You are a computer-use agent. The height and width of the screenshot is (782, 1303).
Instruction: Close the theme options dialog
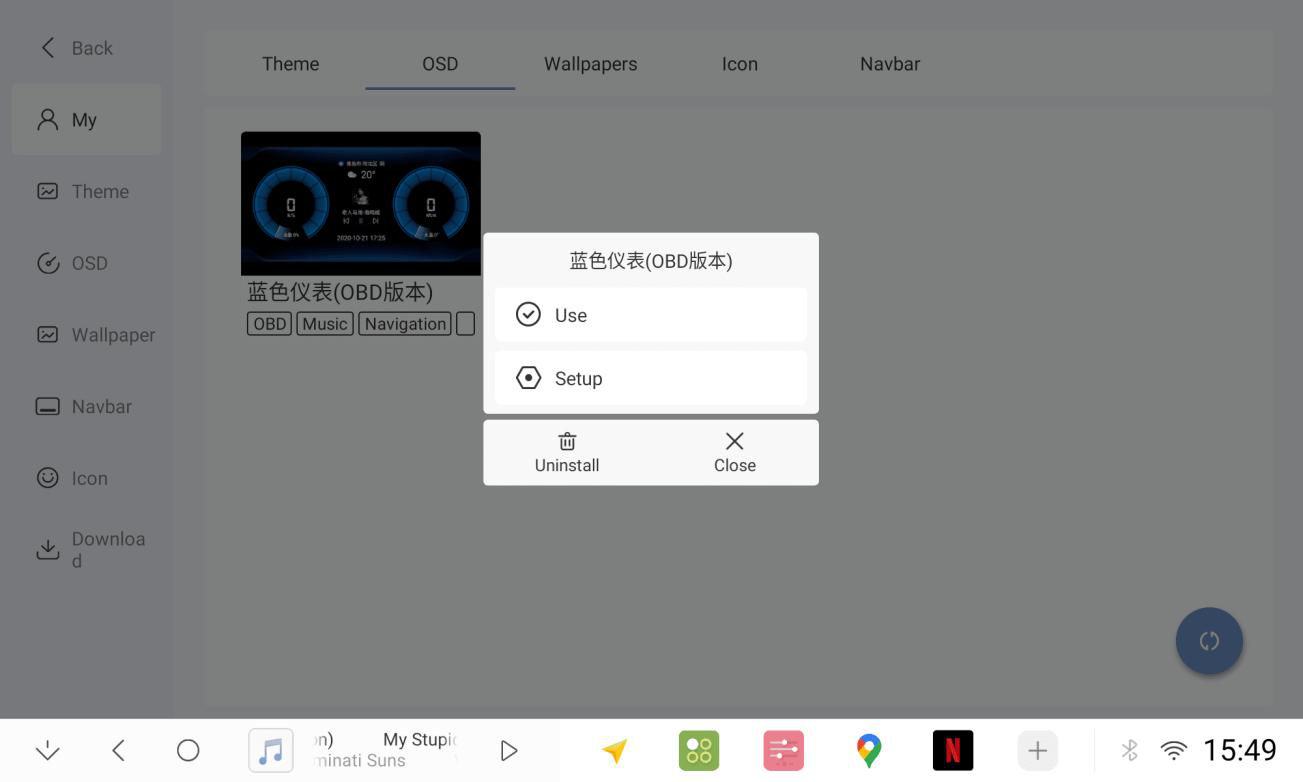pos(735,452)
